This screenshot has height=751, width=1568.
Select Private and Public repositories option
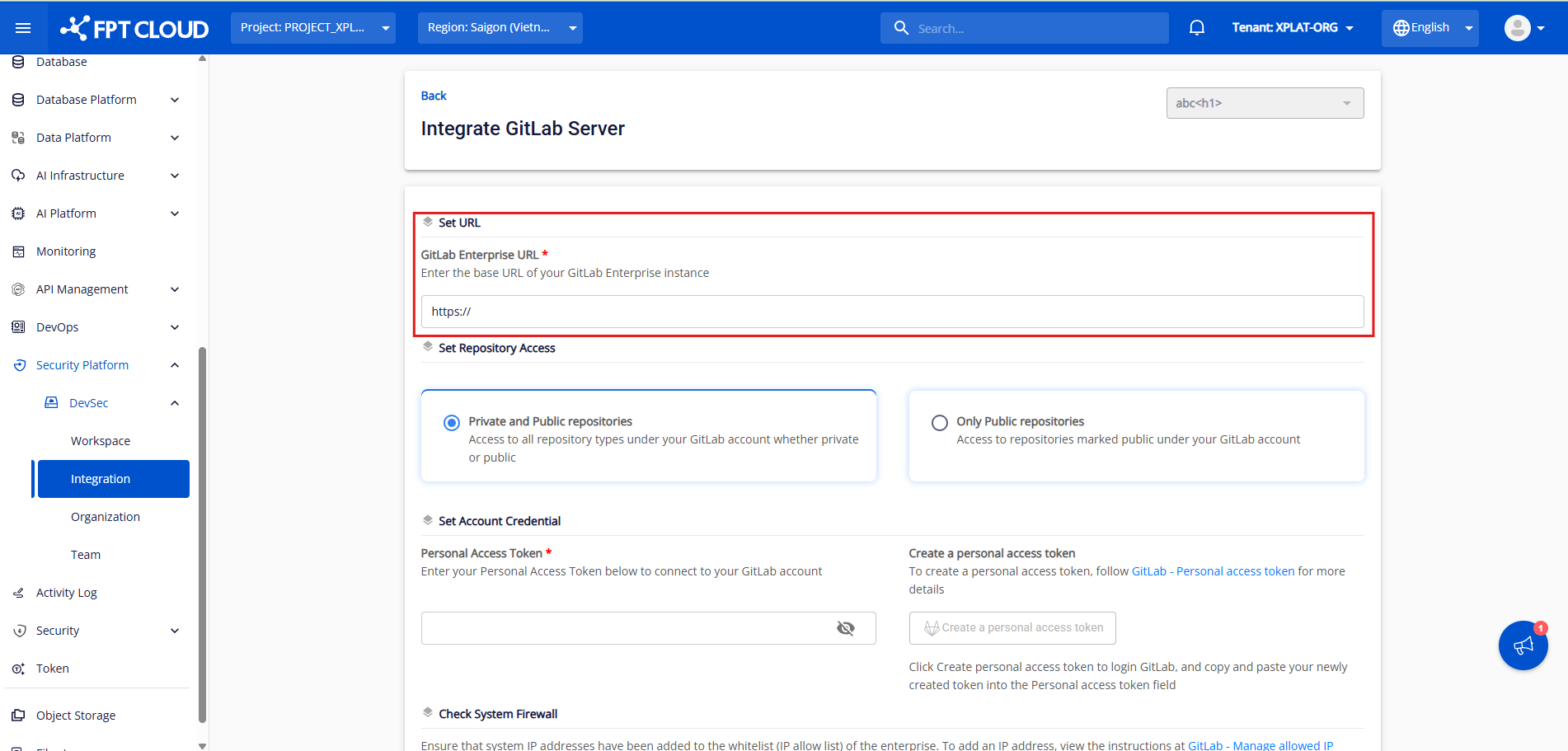tap(452, 423)
